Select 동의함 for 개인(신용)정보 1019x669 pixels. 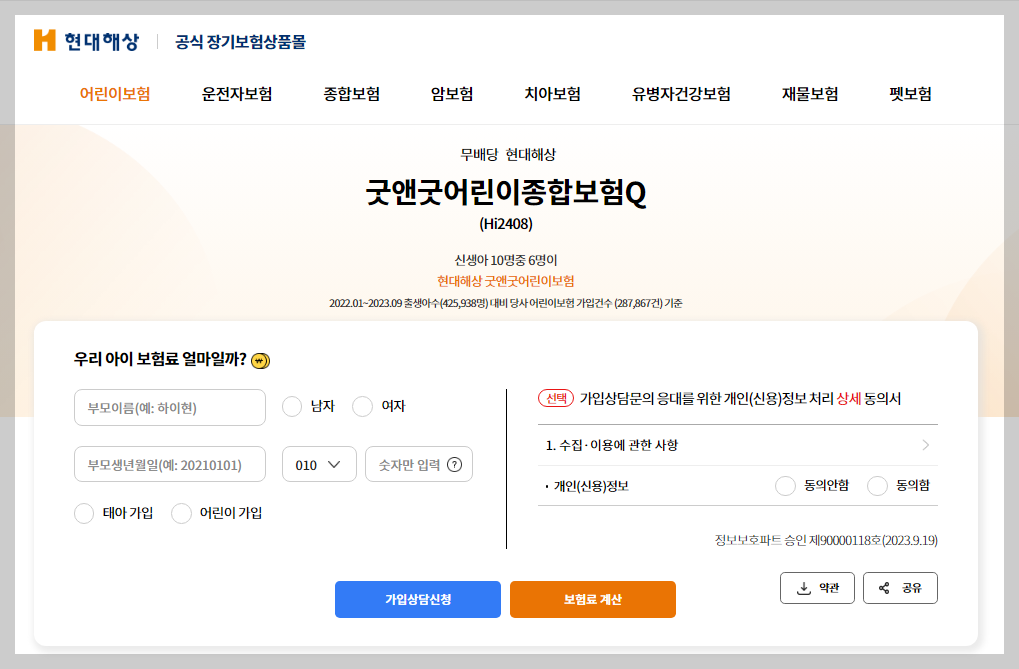pos(877,486)
